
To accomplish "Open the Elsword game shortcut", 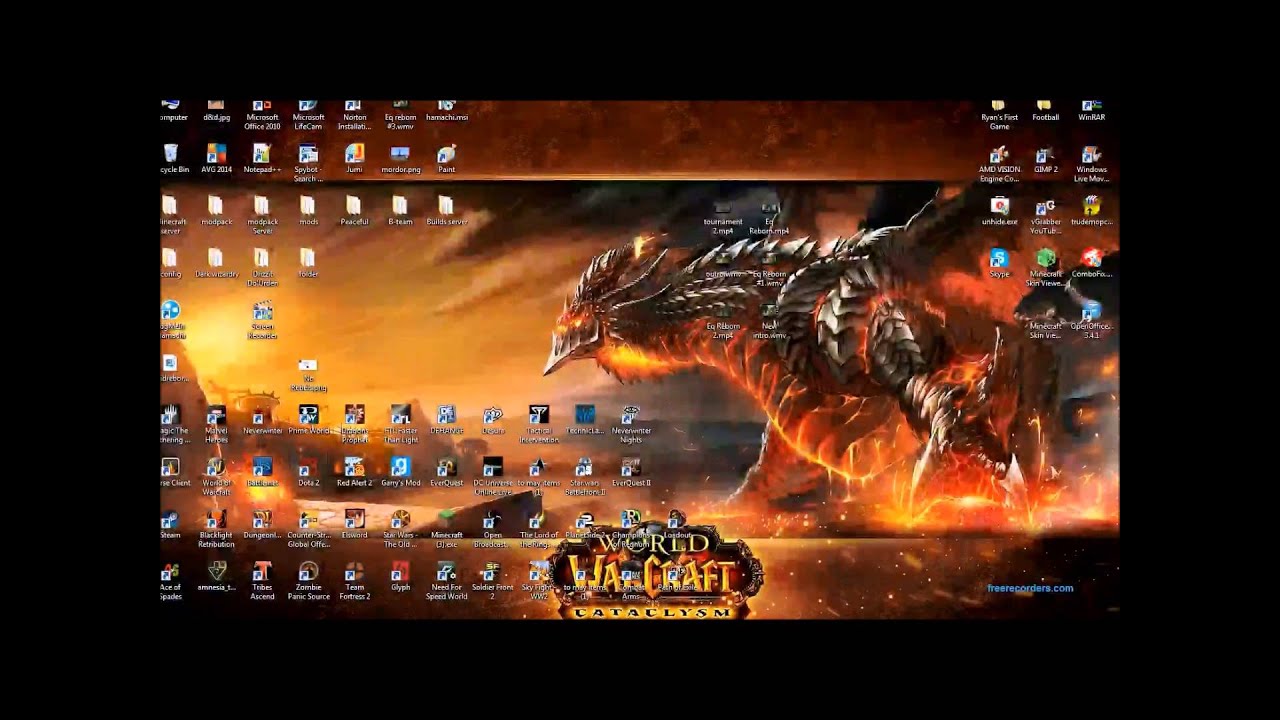I will tap(354, 524).
